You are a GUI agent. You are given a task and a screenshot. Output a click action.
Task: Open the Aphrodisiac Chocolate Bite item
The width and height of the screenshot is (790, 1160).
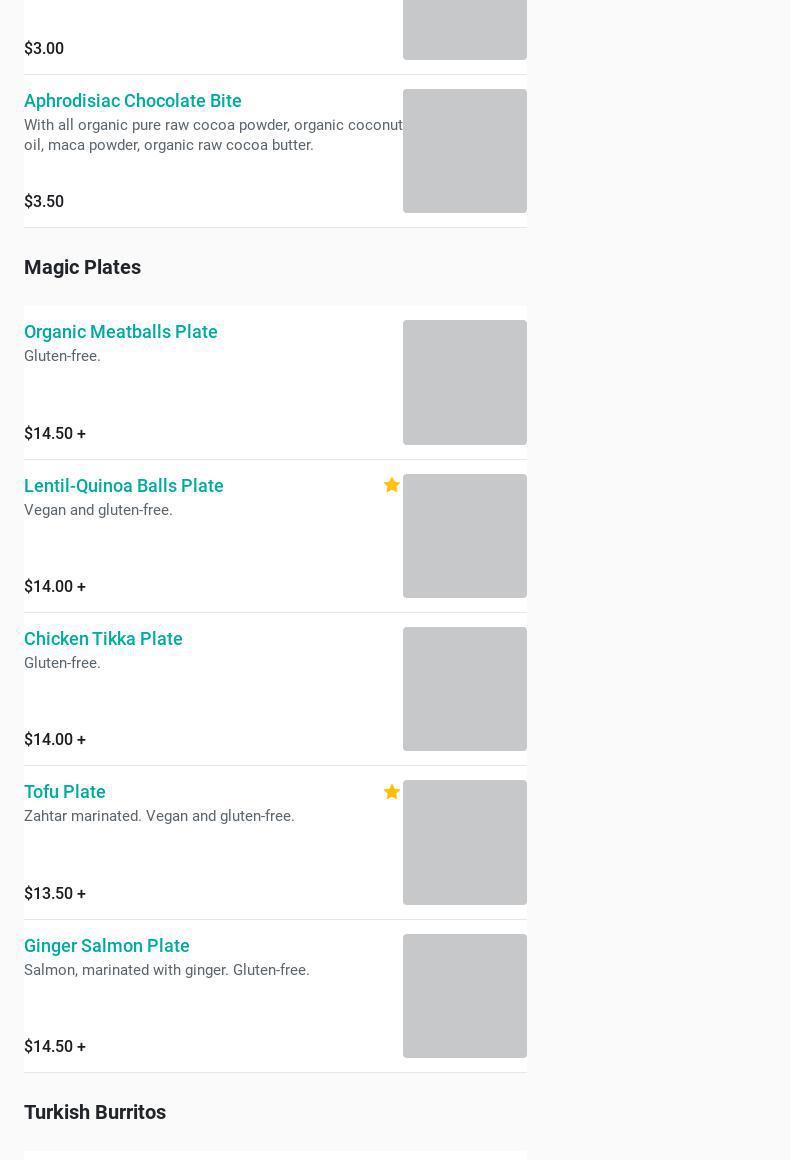(x=133, y=101)
